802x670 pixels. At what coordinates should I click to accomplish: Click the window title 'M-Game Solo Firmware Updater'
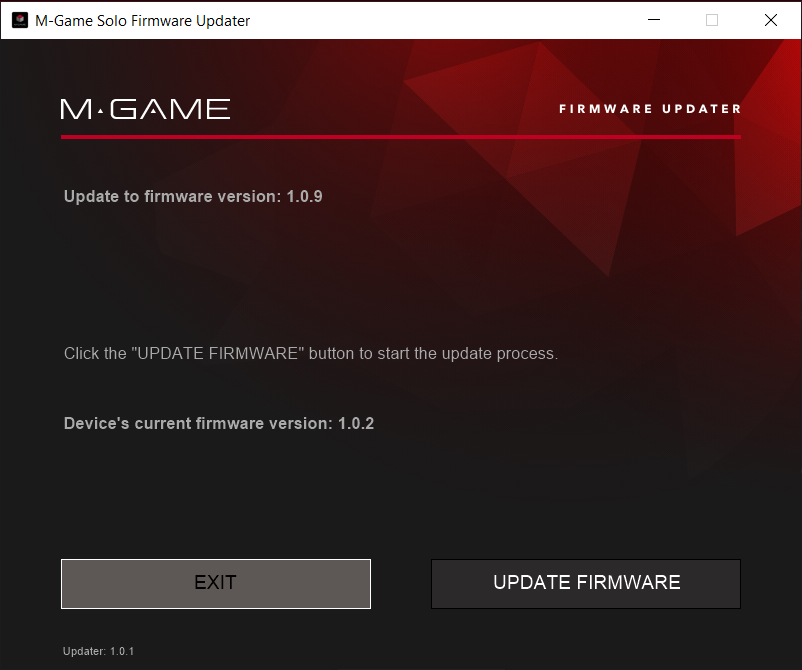coord(143,20)
